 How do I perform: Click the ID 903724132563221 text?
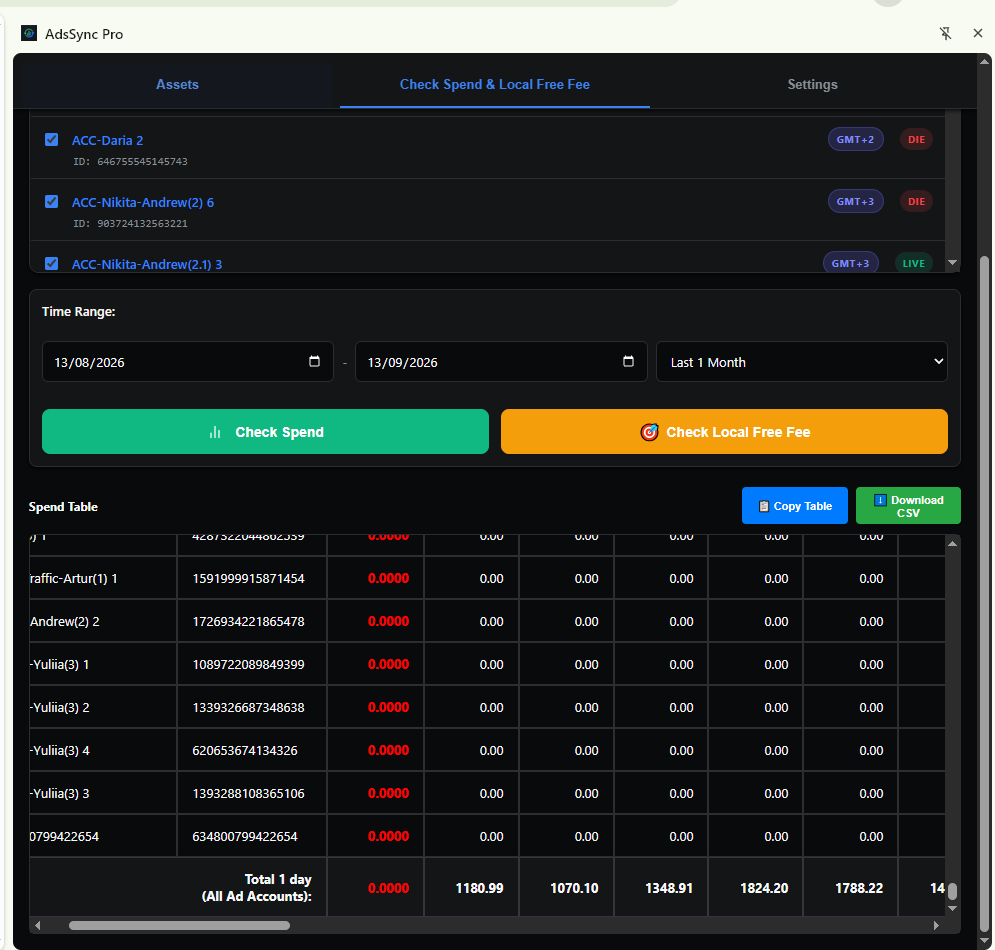tap(130, 223)
